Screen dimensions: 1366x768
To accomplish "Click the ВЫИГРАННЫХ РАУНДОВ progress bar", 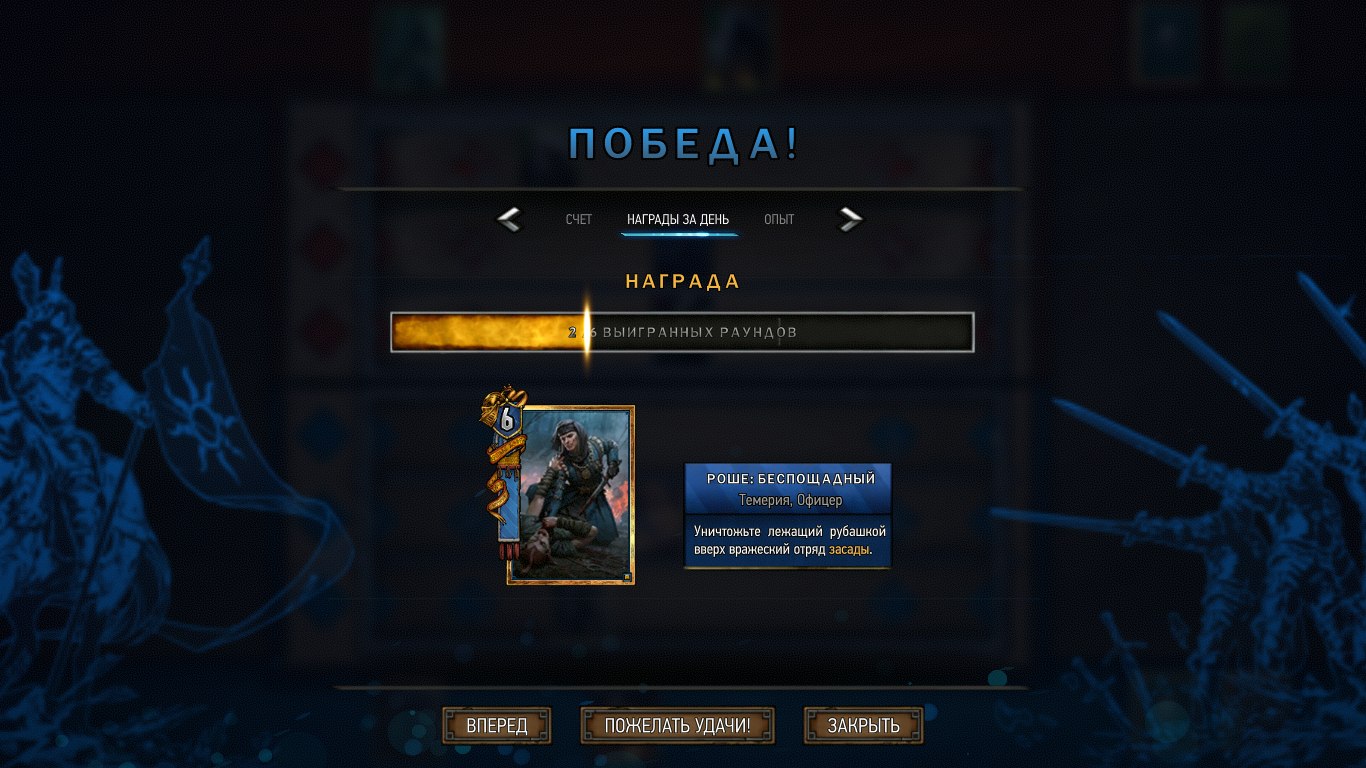I will click(x=682, y=332).
